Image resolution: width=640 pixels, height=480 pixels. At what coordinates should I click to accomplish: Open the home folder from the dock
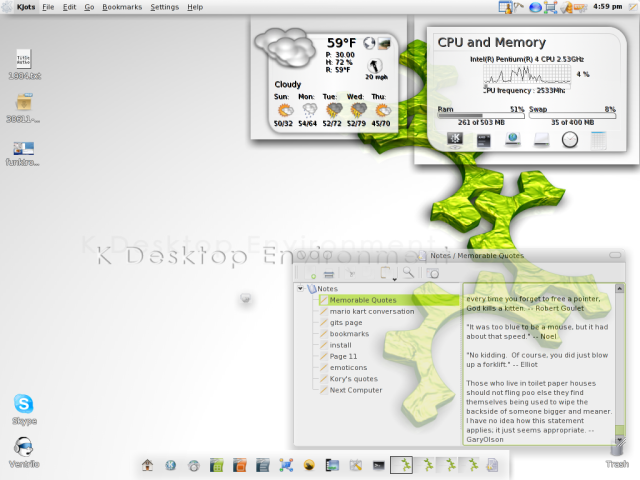point(147,465)
